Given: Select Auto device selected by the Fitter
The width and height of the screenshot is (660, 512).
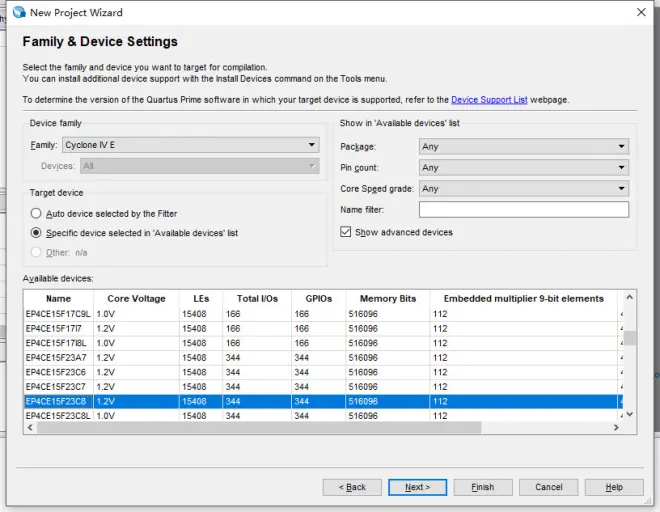Looking at the screenshot, I should (36, 213).
